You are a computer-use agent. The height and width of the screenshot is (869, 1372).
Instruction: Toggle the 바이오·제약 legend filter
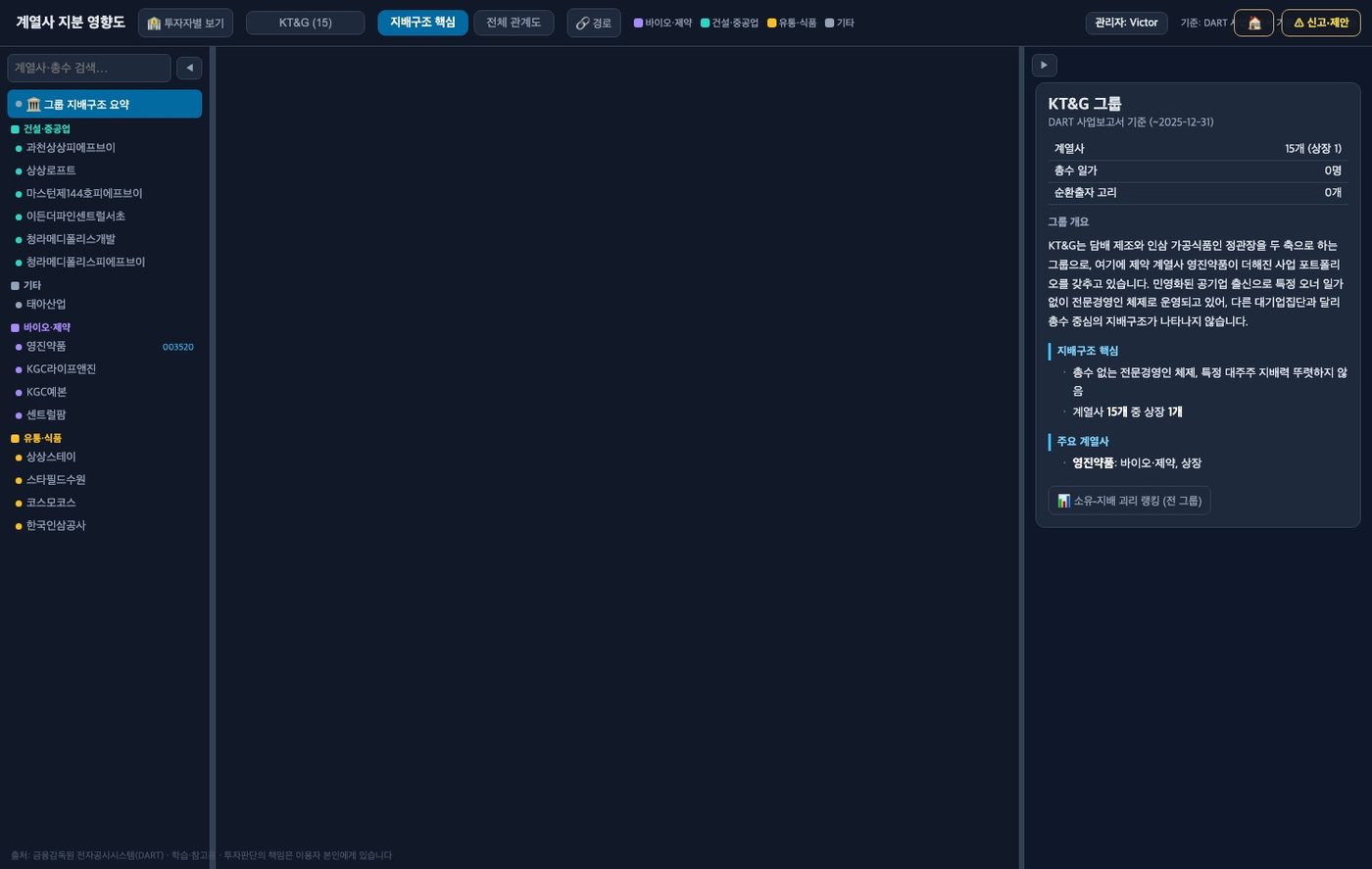tap(662, 23)
